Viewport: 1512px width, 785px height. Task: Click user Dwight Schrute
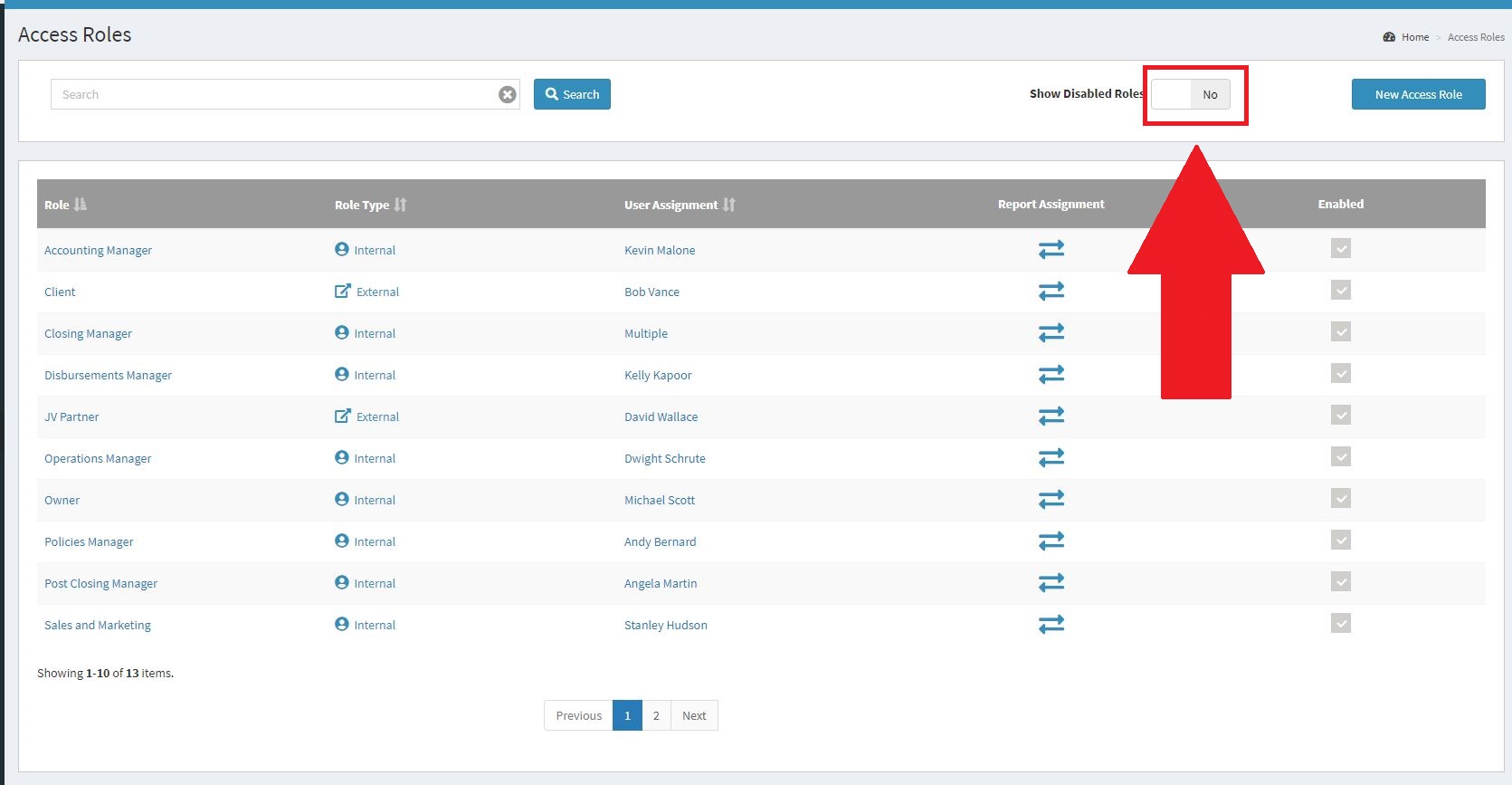tap(665, 458)
